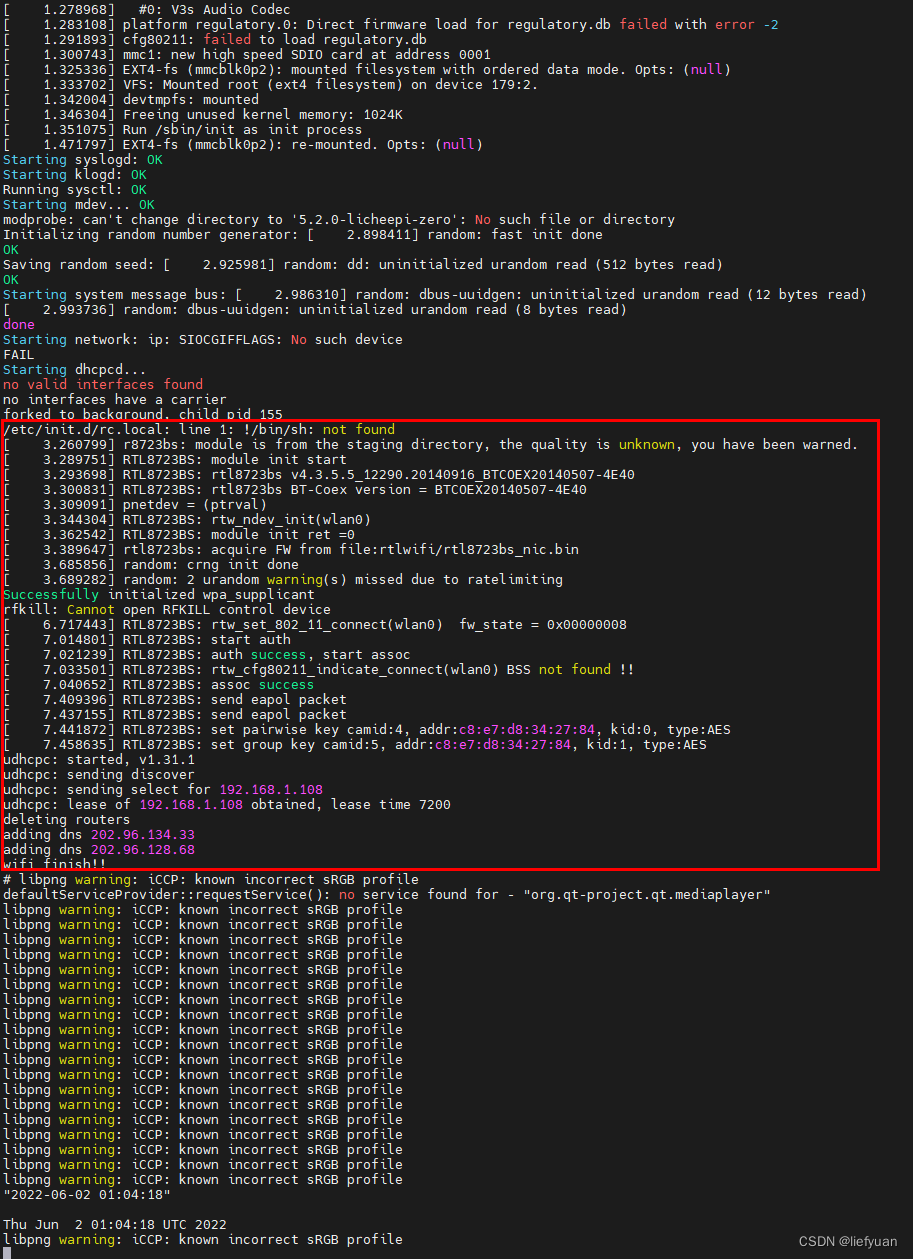Click 'forked to background, child pid 155'
913x1259 pixels.
pyautogui.click(x=143, y=414)
